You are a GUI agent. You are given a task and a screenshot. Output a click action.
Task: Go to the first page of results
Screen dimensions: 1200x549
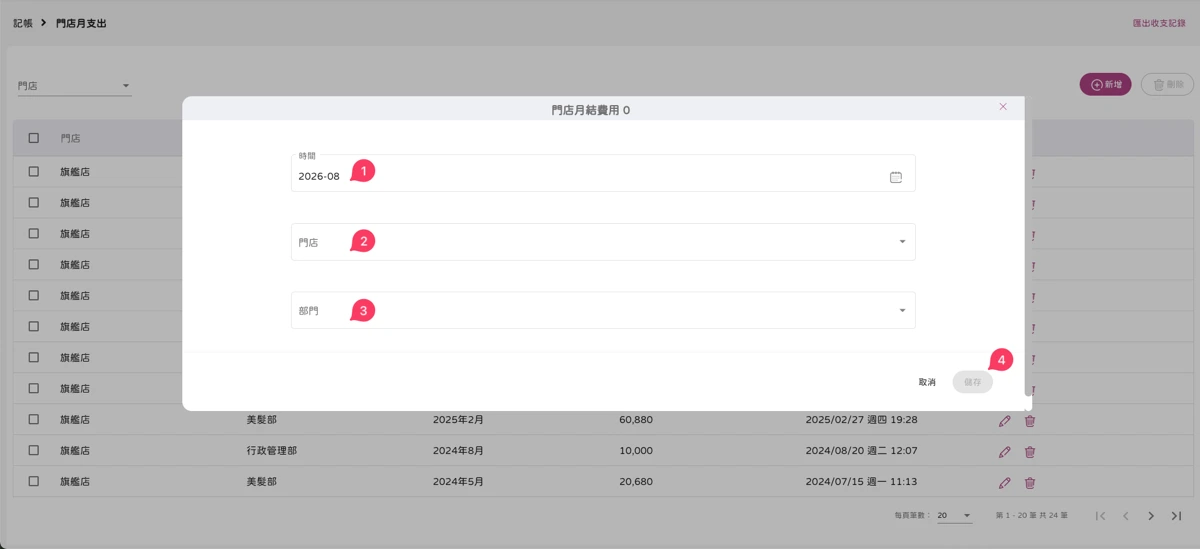1101,516
